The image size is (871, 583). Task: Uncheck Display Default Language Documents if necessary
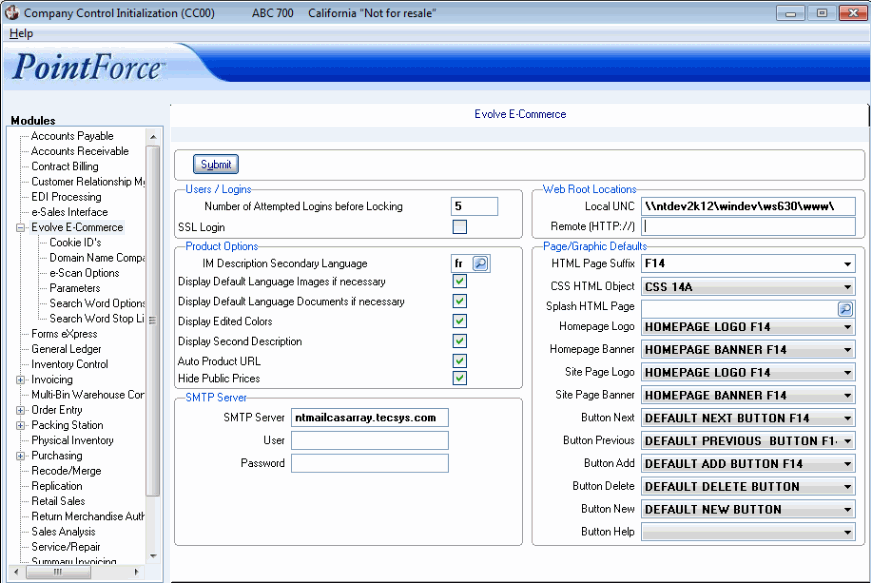pyautogui.click(x=459, y=301)
